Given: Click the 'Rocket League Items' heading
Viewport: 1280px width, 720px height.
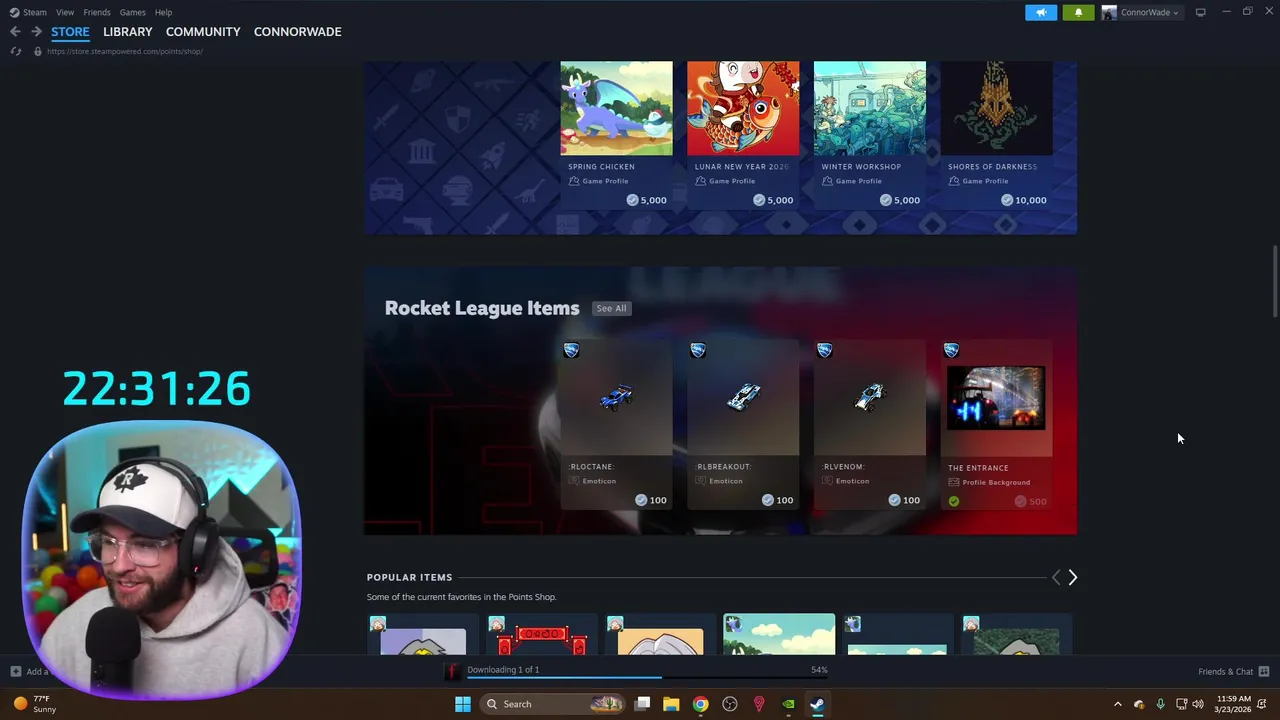Looking at the screenshot, I should click(482, 308).
